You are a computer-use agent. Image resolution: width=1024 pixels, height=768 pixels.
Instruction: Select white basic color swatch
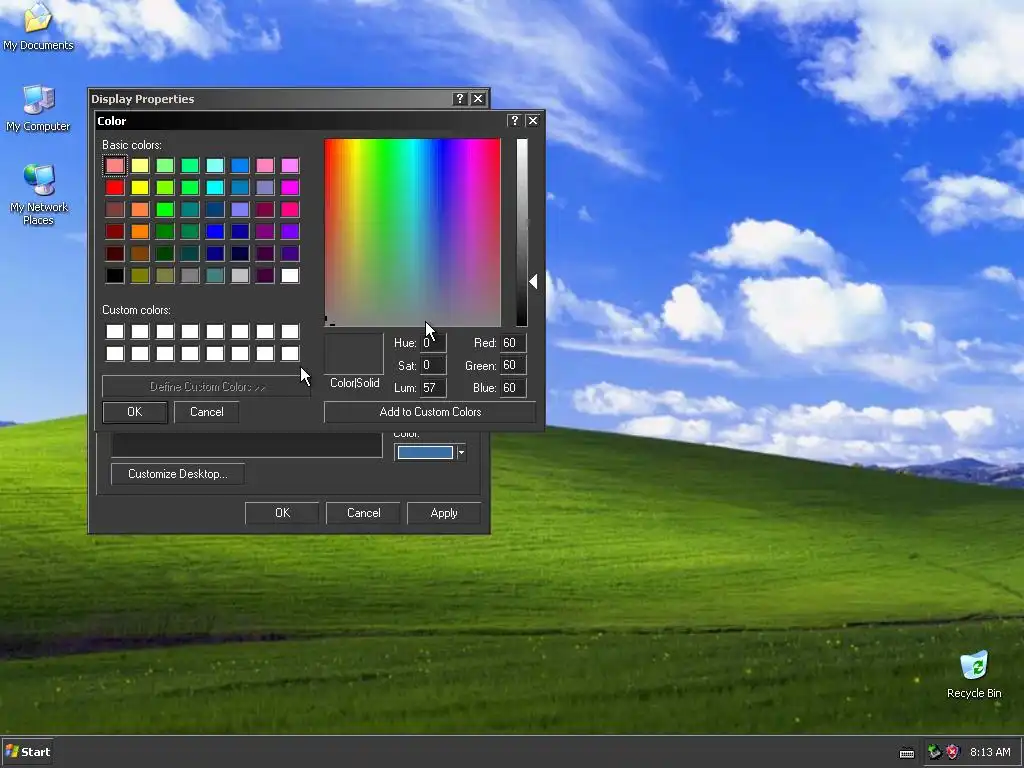(290, 275)
